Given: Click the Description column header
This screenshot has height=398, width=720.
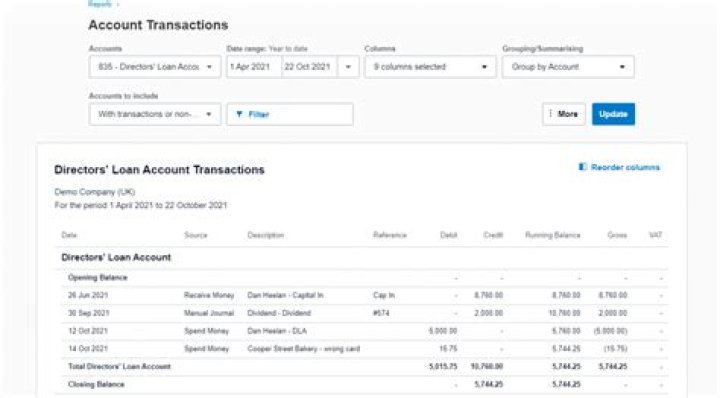Looking at the screenshot, I should click(265, 235).
